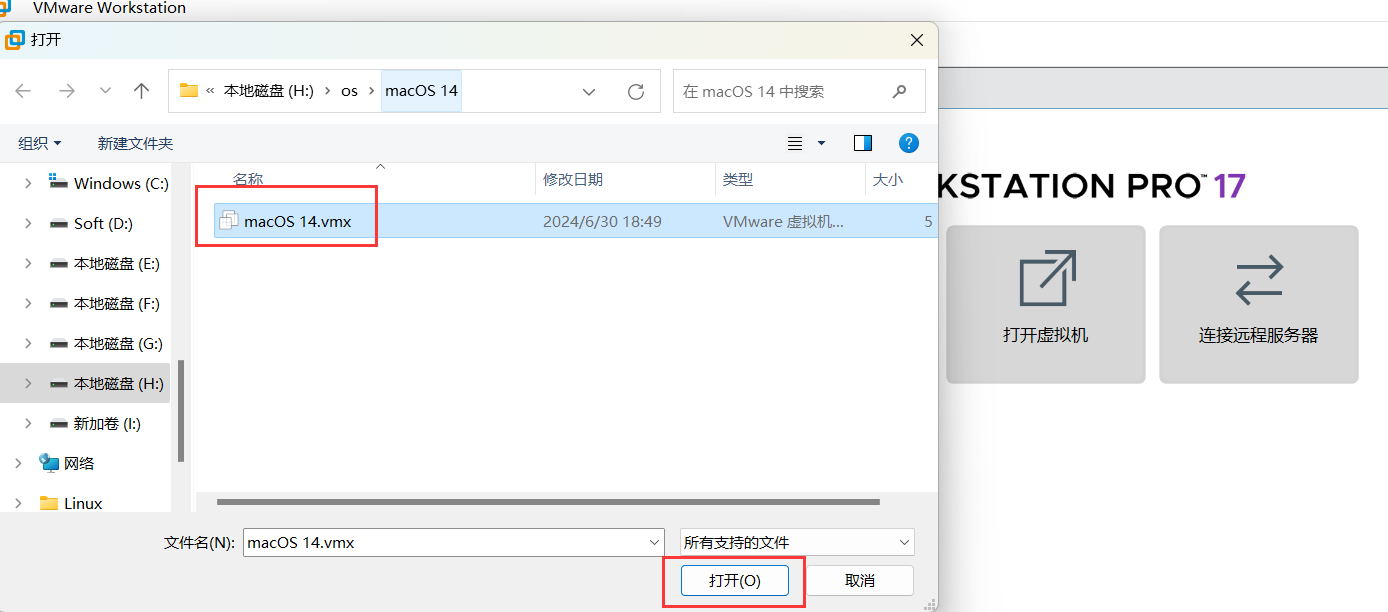The height and width of the screenshot is (612, 1388).
Task: Refresh the macOS 14 folder view
Action: tap(636, 91)
